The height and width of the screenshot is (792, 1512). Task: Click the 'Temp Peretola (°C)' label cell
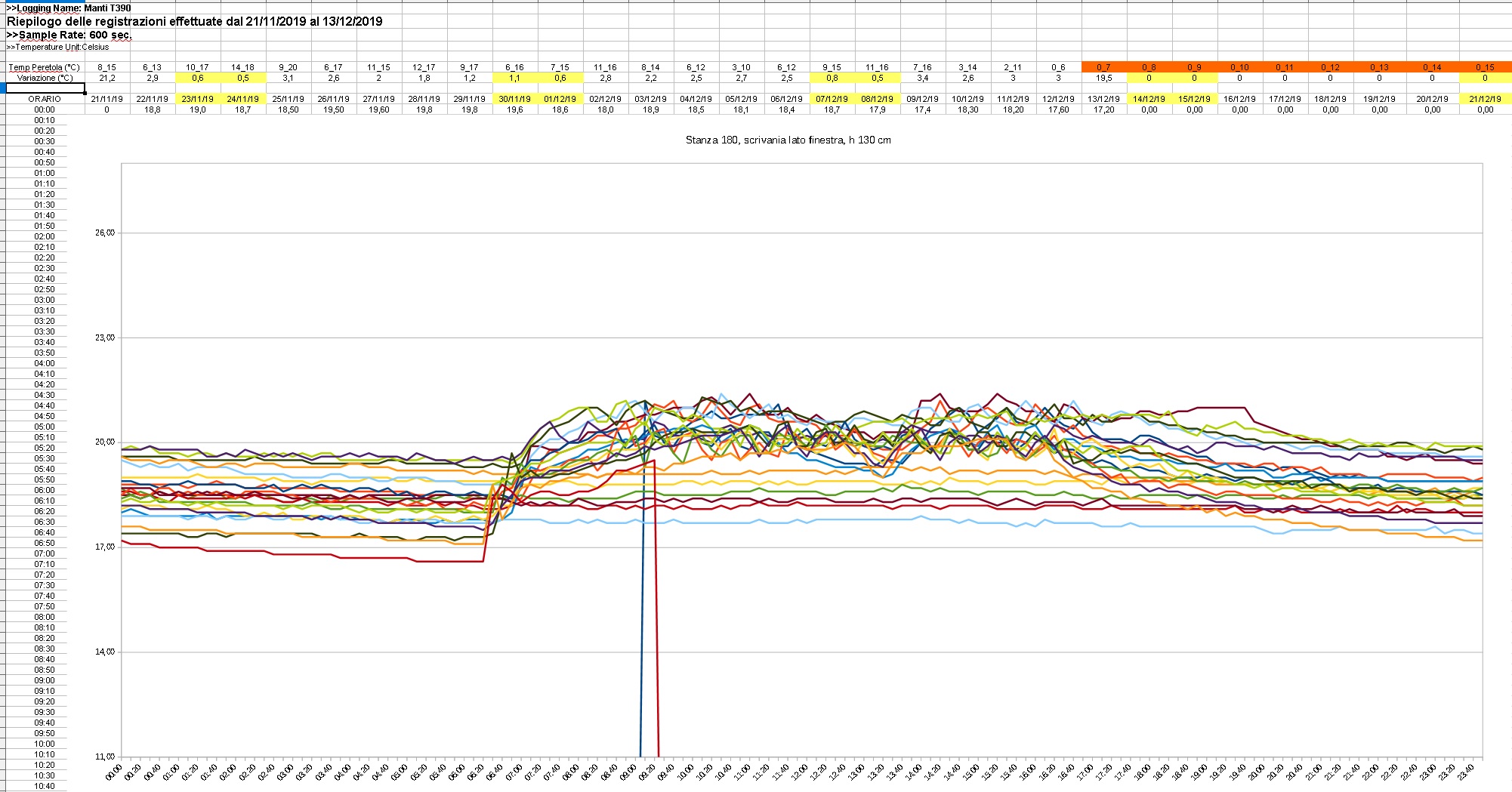[45, 67]
